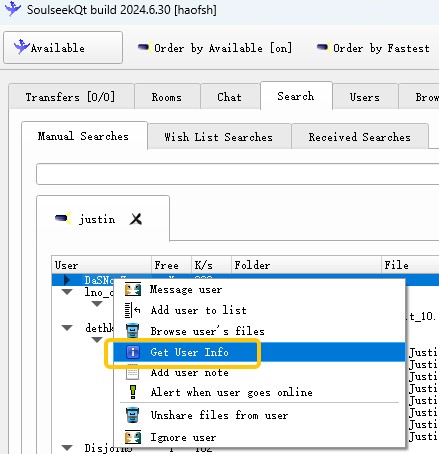439x454 pixels.
Task: Click the Message user icon
Action: tap(133, 289)
